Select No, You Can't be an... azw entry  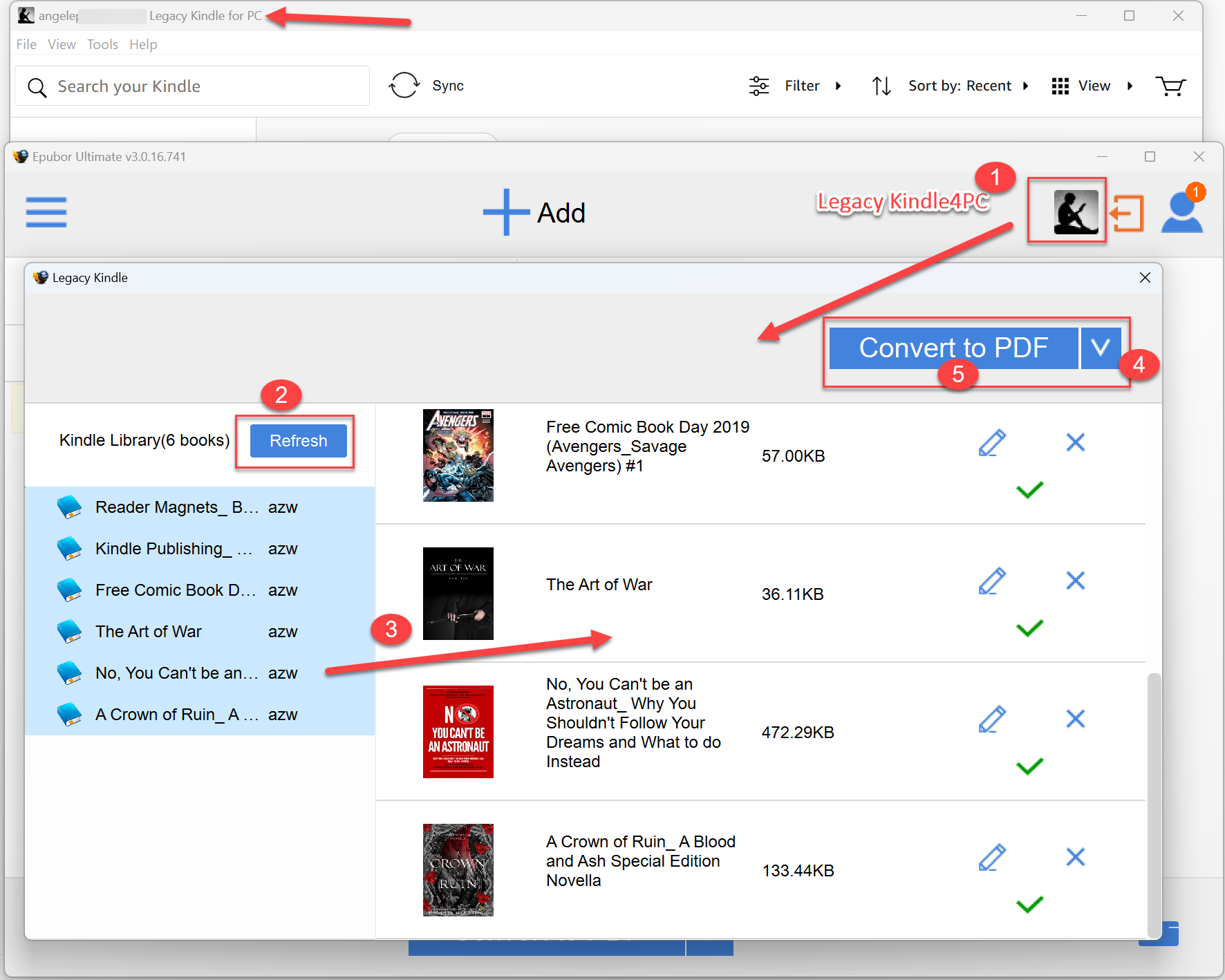(x=200, y=673)
